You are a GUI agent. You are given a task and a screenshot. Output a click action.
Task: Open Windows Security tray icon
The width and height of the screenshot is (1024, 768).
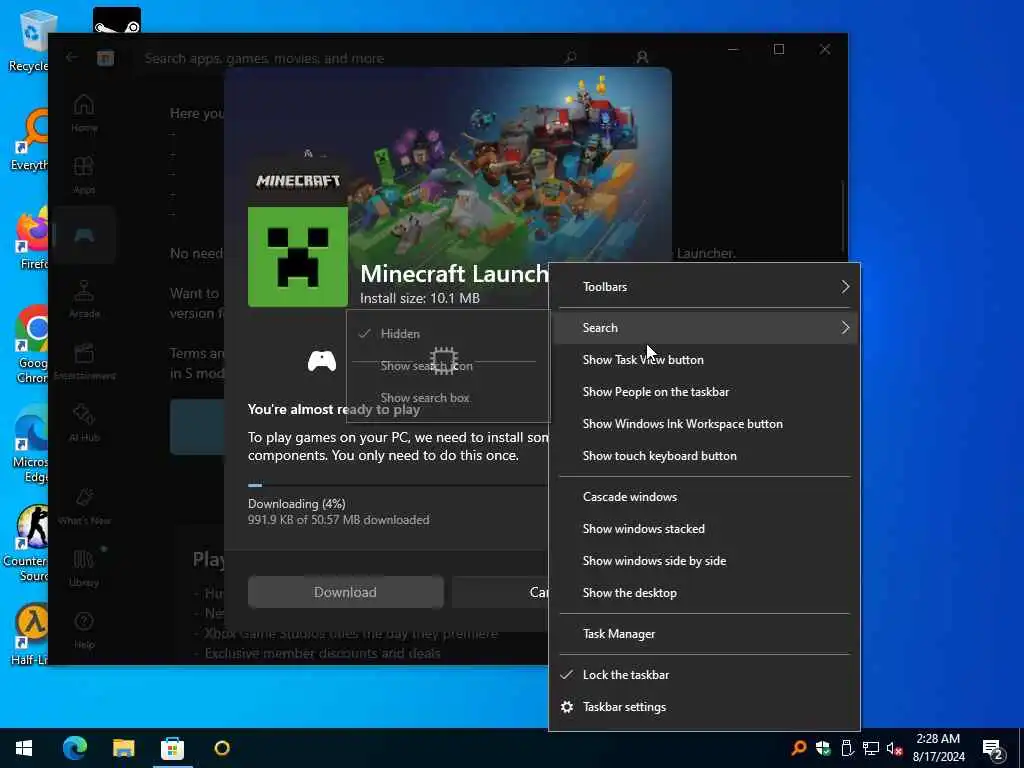tap(823, 748)
